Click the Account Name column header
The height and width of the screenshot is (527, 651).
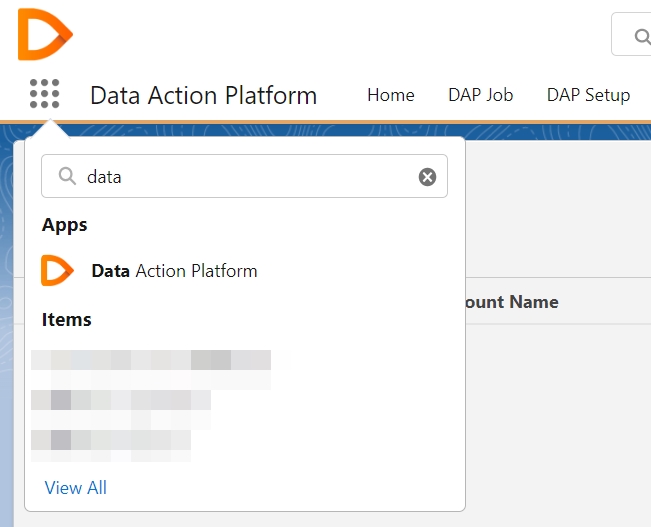[x=512, y=302]
